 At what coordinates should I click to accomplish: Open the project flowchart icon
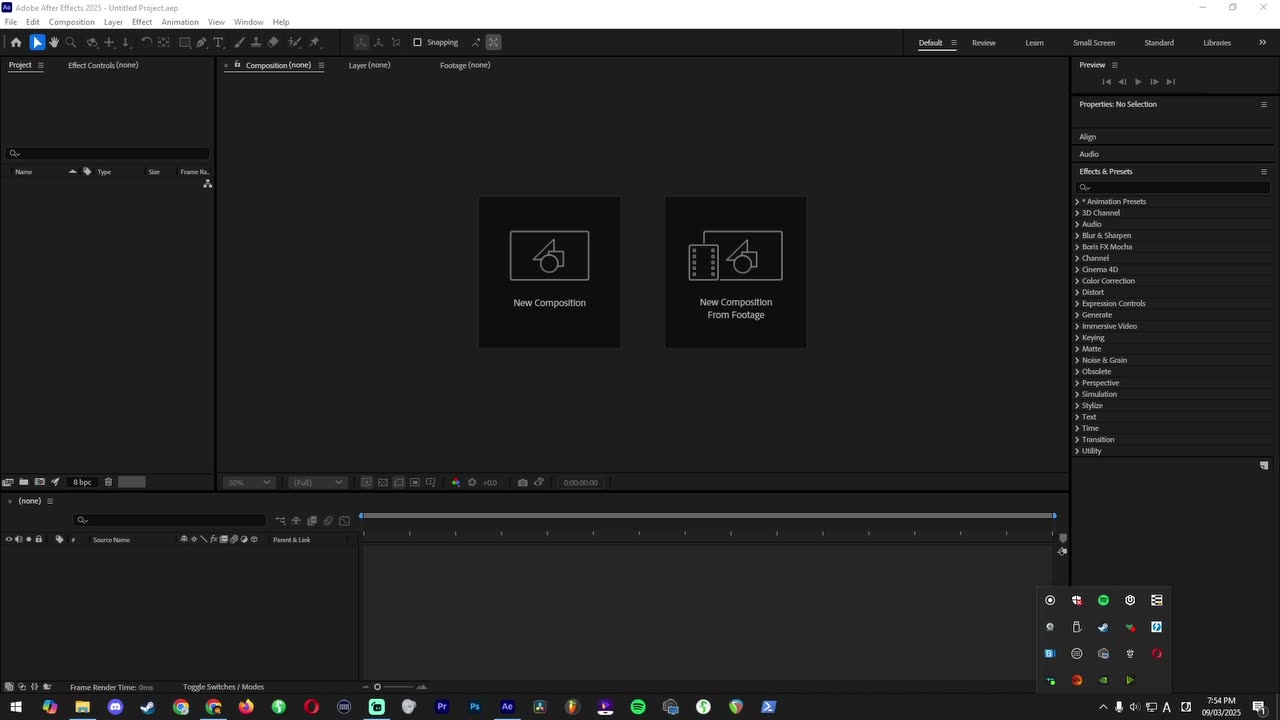coord(207,184)
